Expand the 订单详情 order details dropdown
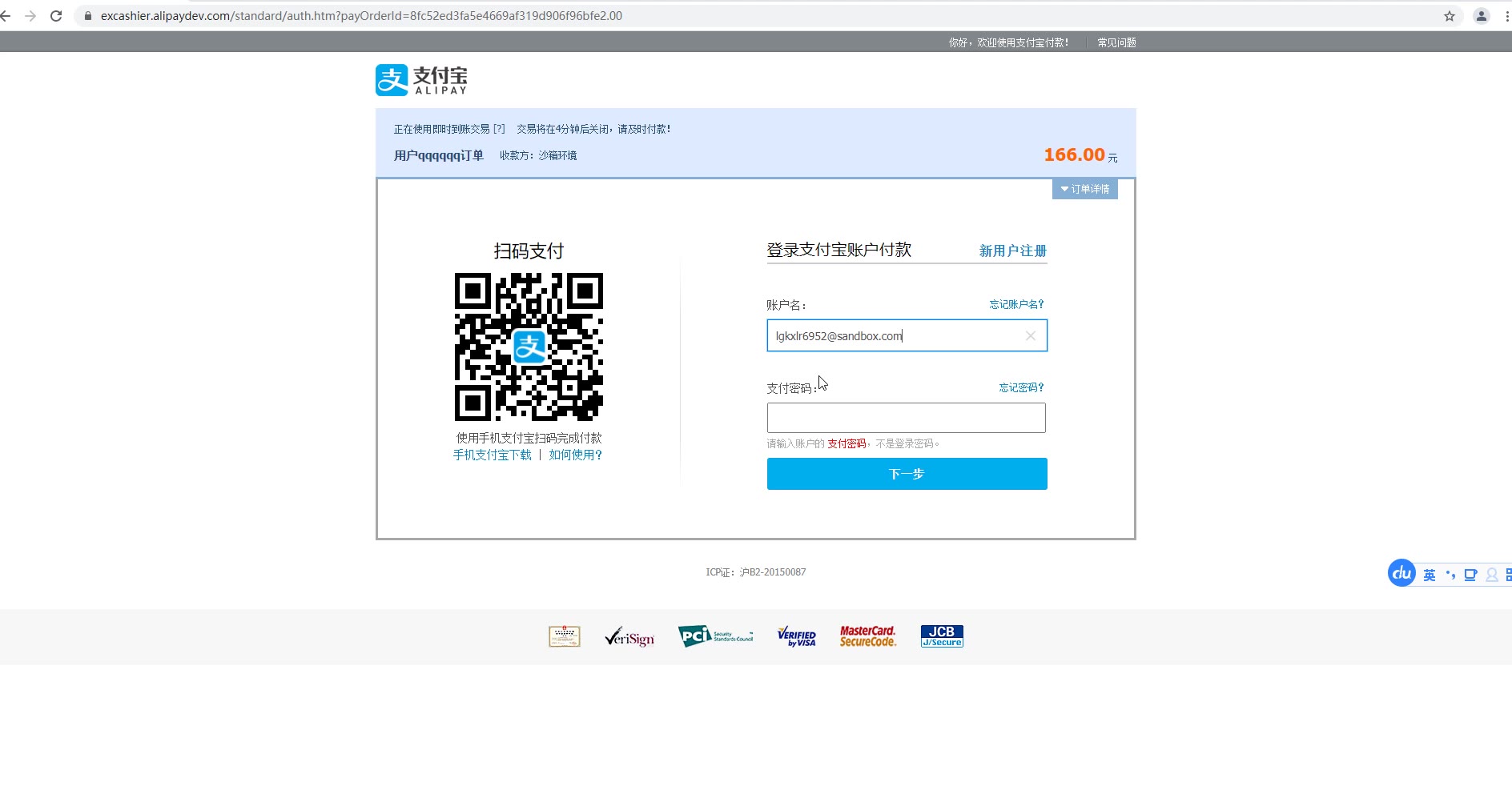 click(x=1085, y=189)
